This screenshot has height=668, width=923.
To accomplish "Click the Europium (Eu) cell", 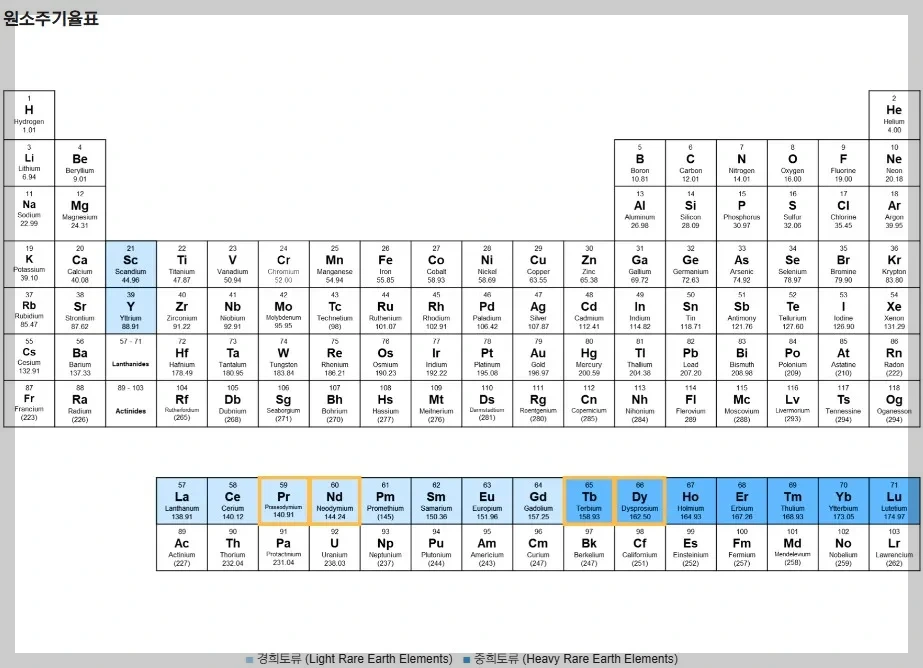I will pos(487,501).
